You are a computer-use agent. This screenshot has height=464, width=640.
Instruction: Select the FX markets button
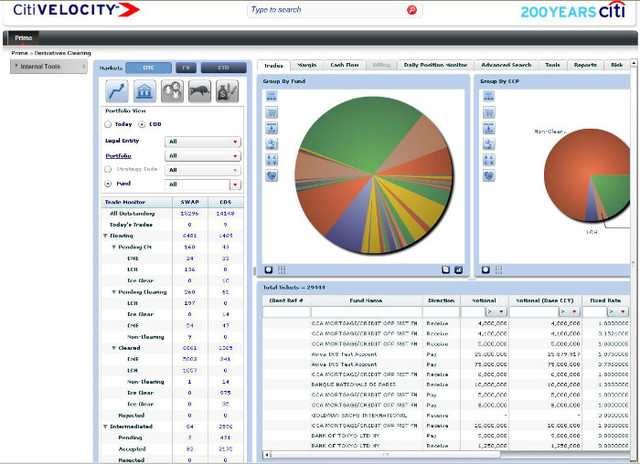[x=186, y=68]
